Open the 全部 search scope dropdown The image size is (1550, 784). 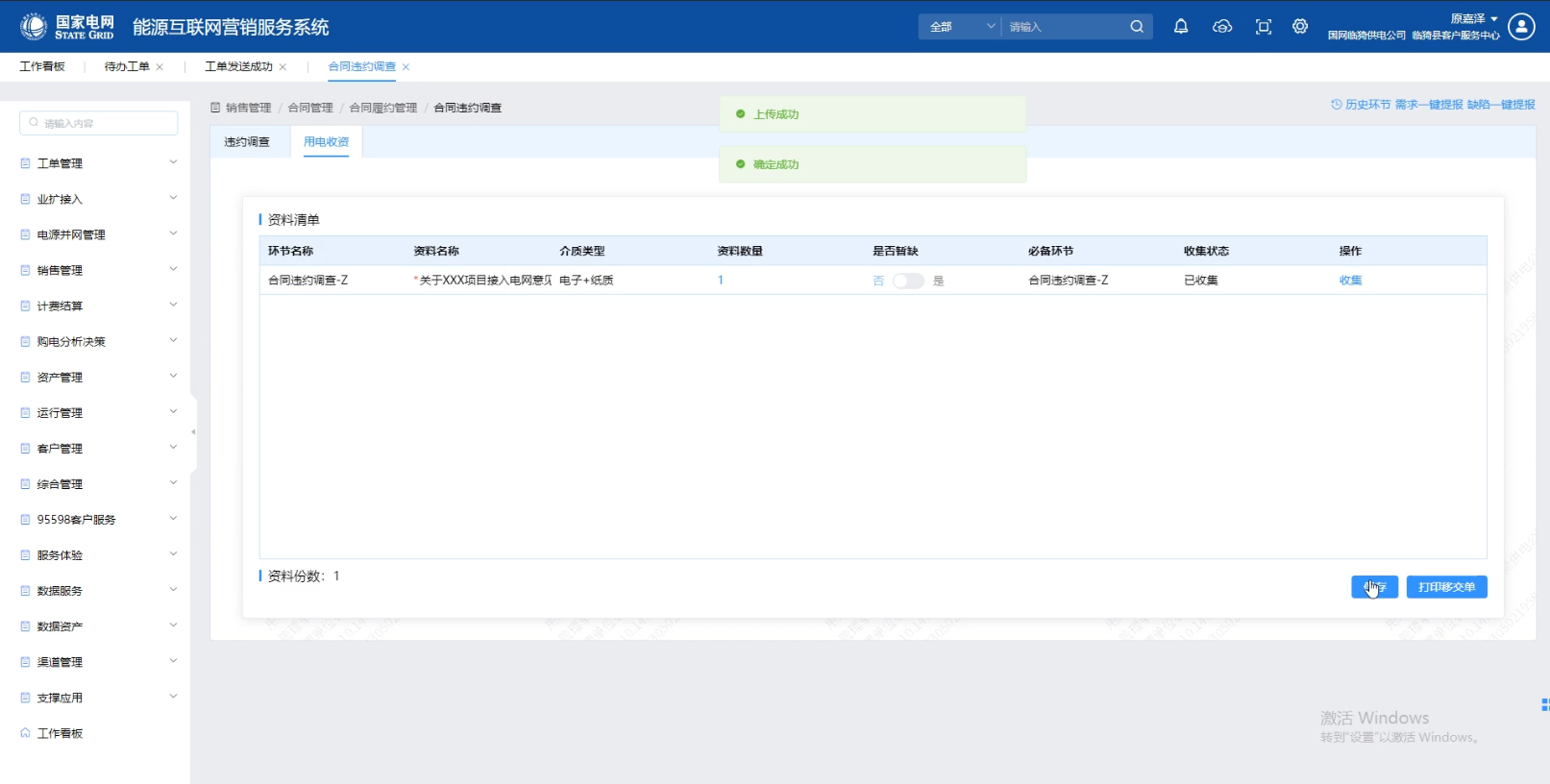(960, 27)
